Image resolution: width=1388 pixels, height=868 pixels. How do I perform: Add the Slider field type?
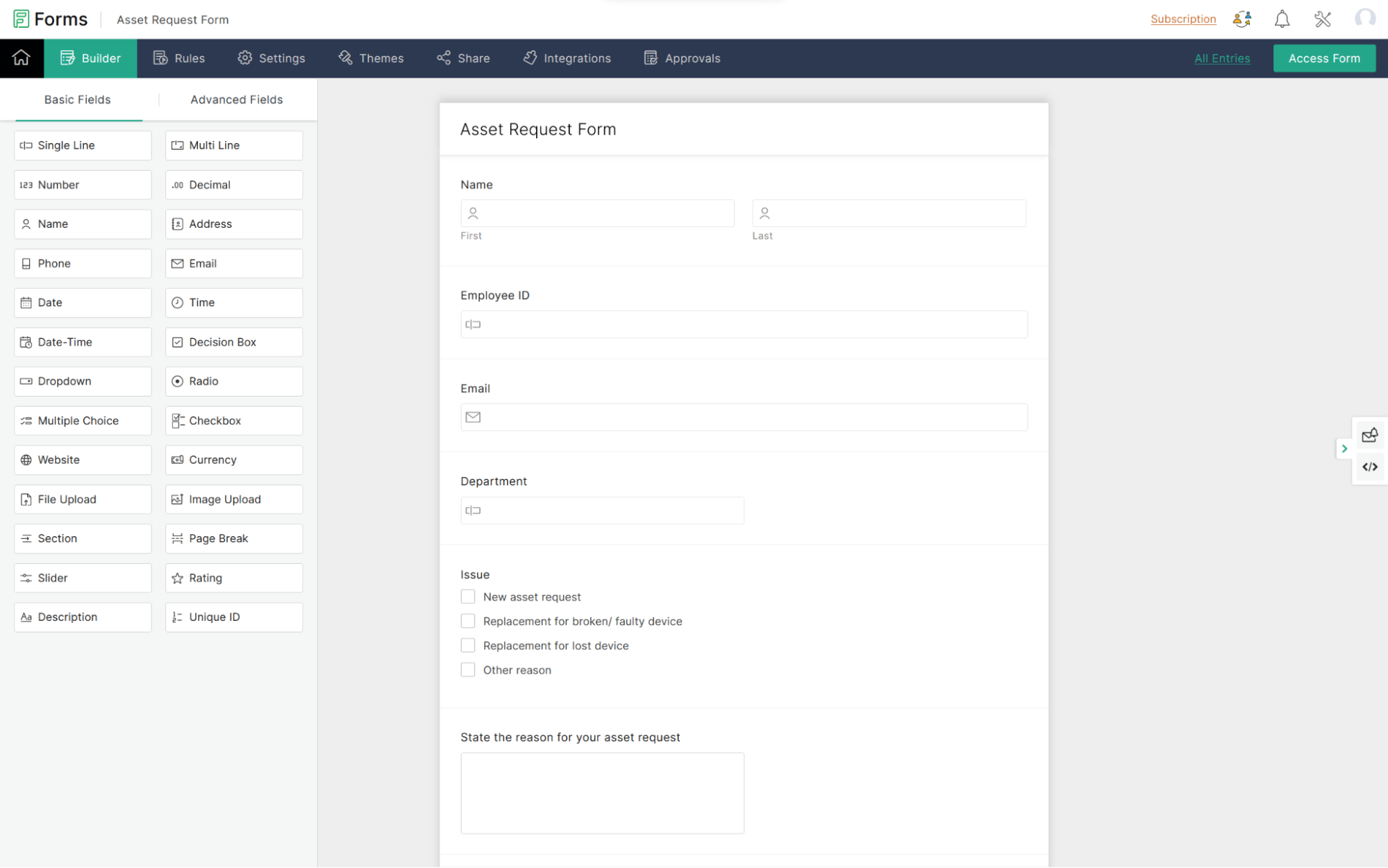coord(83,578)
